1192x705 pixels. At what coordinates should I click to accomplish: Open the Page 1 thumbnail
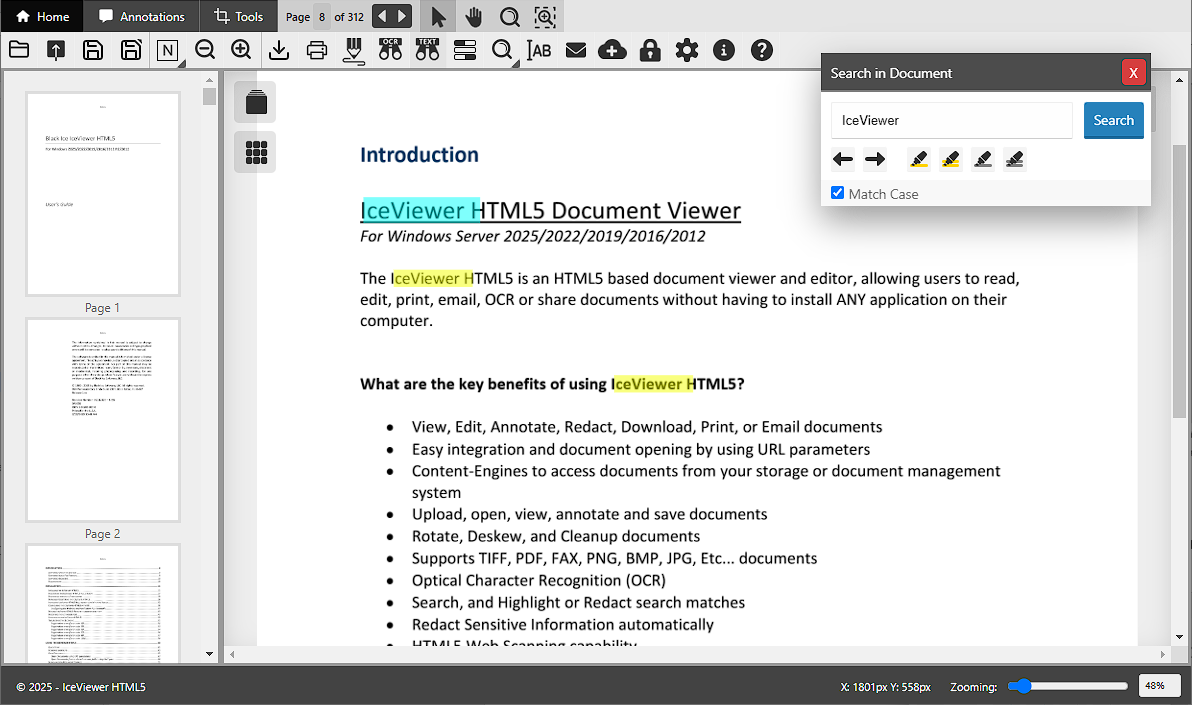[103, 194]
